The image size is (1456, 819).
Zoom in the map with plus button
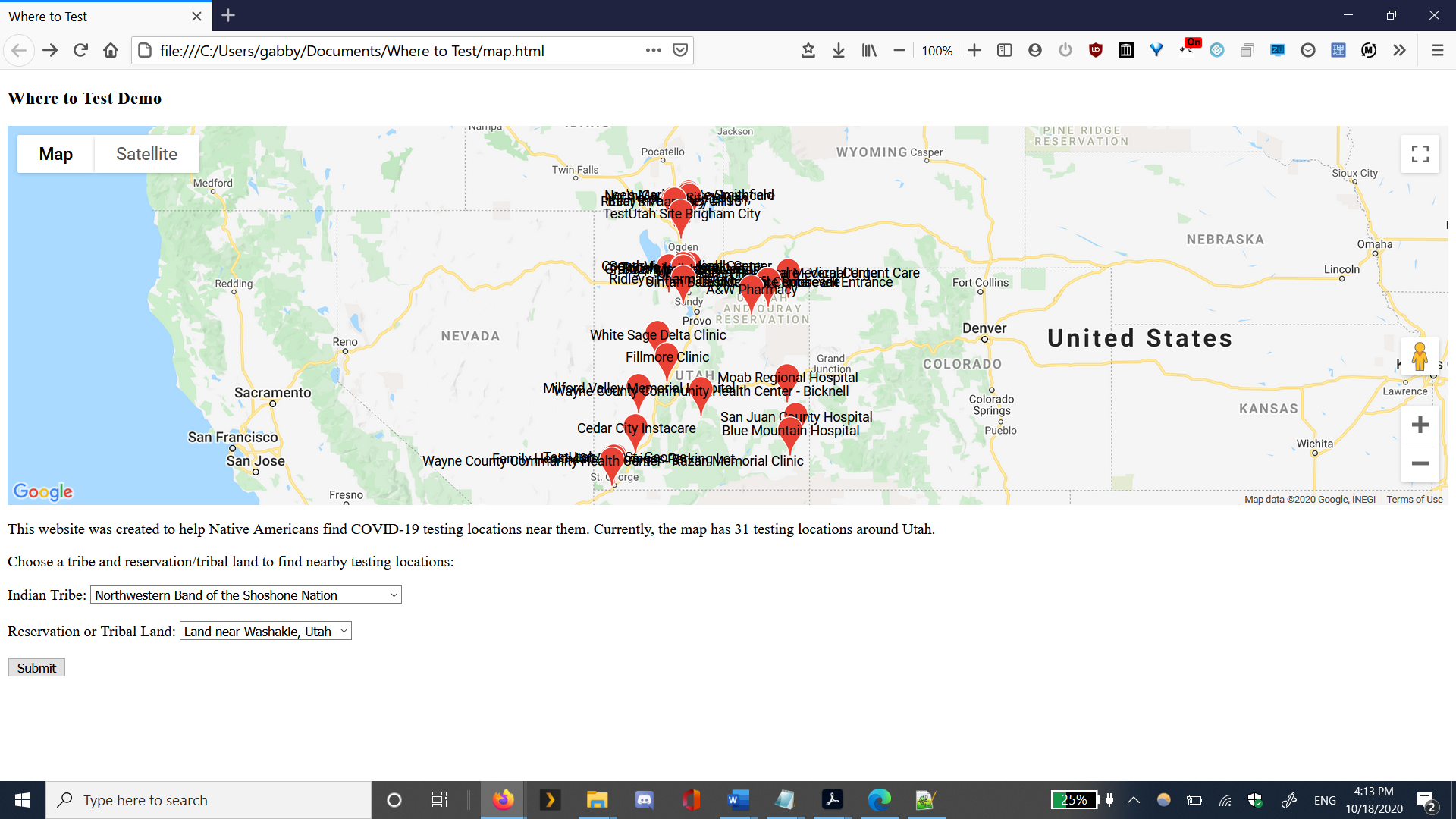pos(1420,425)
